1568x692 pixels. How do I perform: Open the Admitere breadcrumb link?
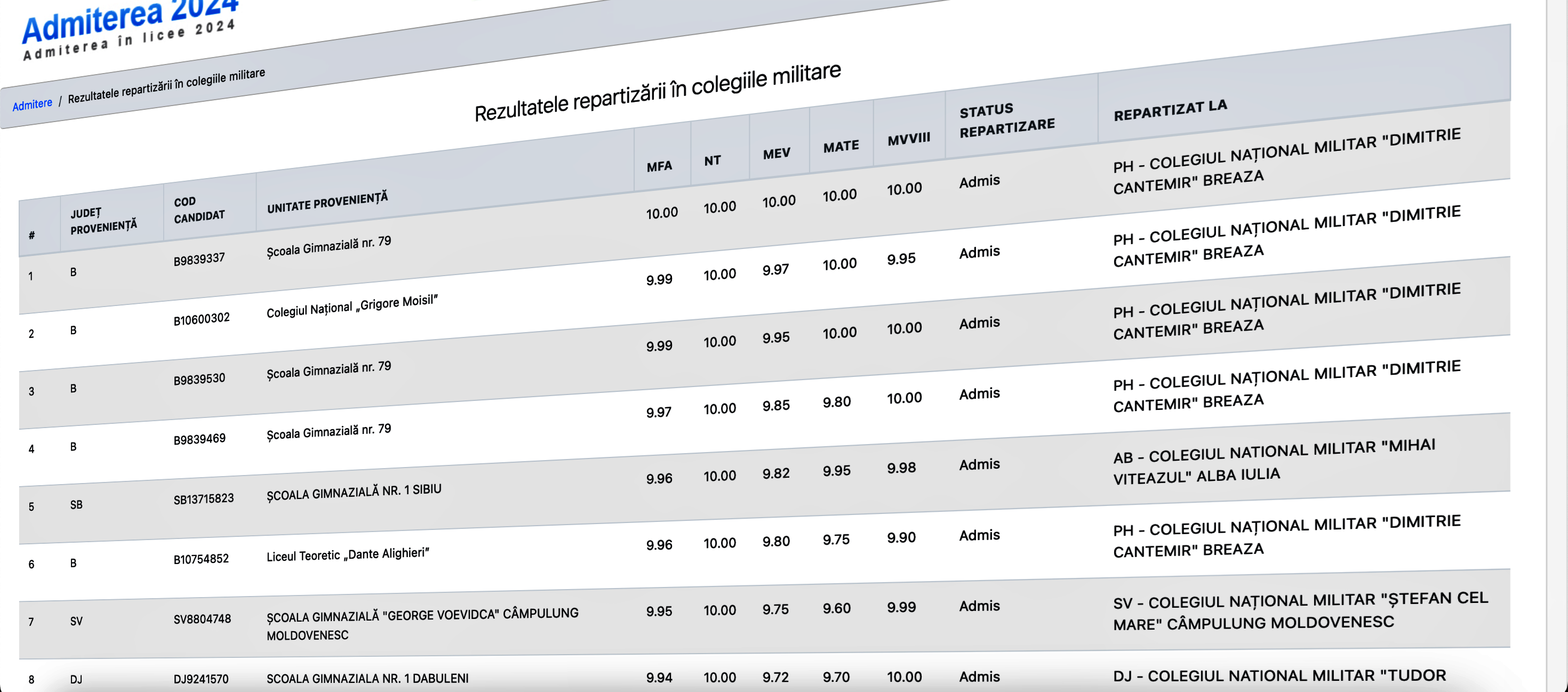(x=32, y=104)
